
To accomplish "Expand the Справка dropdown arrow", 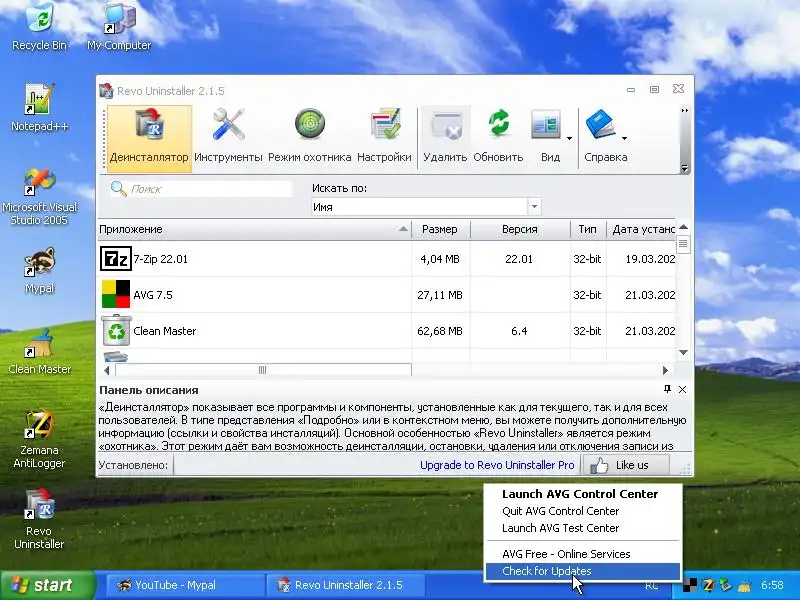I will pos(624,138).
